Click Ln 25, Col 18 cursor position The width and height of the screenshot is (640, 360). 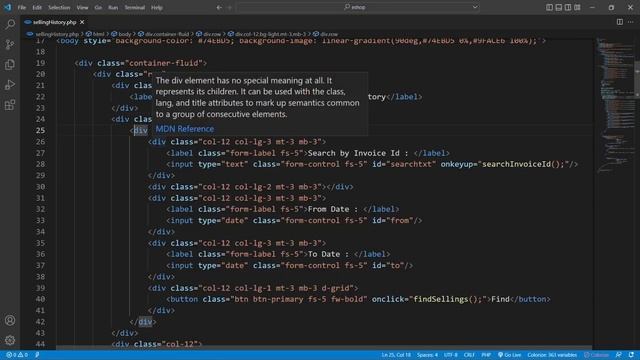396,355
